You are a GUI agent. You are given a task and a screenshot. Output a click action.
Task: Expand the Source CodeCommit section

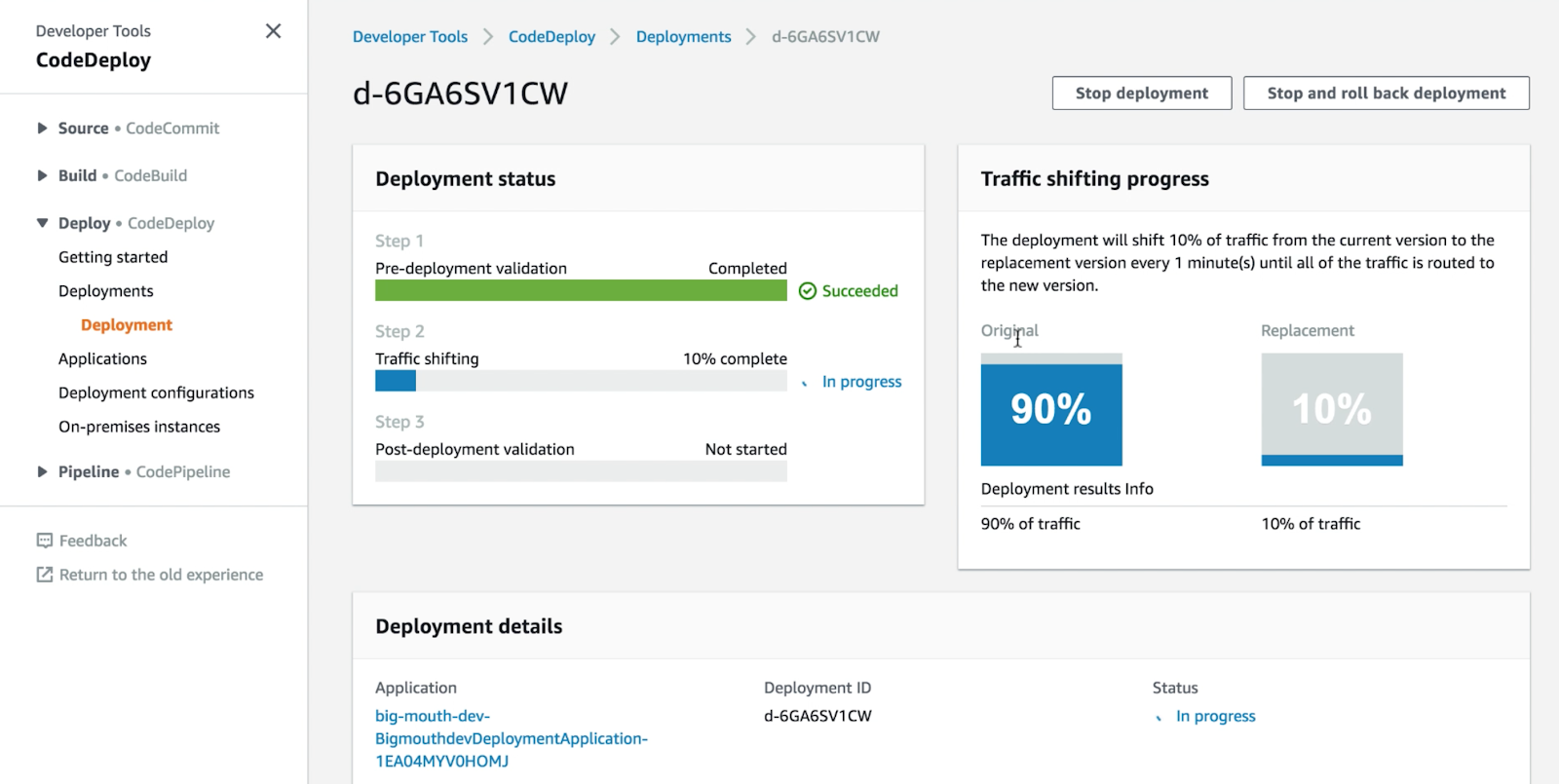[42, 128]
